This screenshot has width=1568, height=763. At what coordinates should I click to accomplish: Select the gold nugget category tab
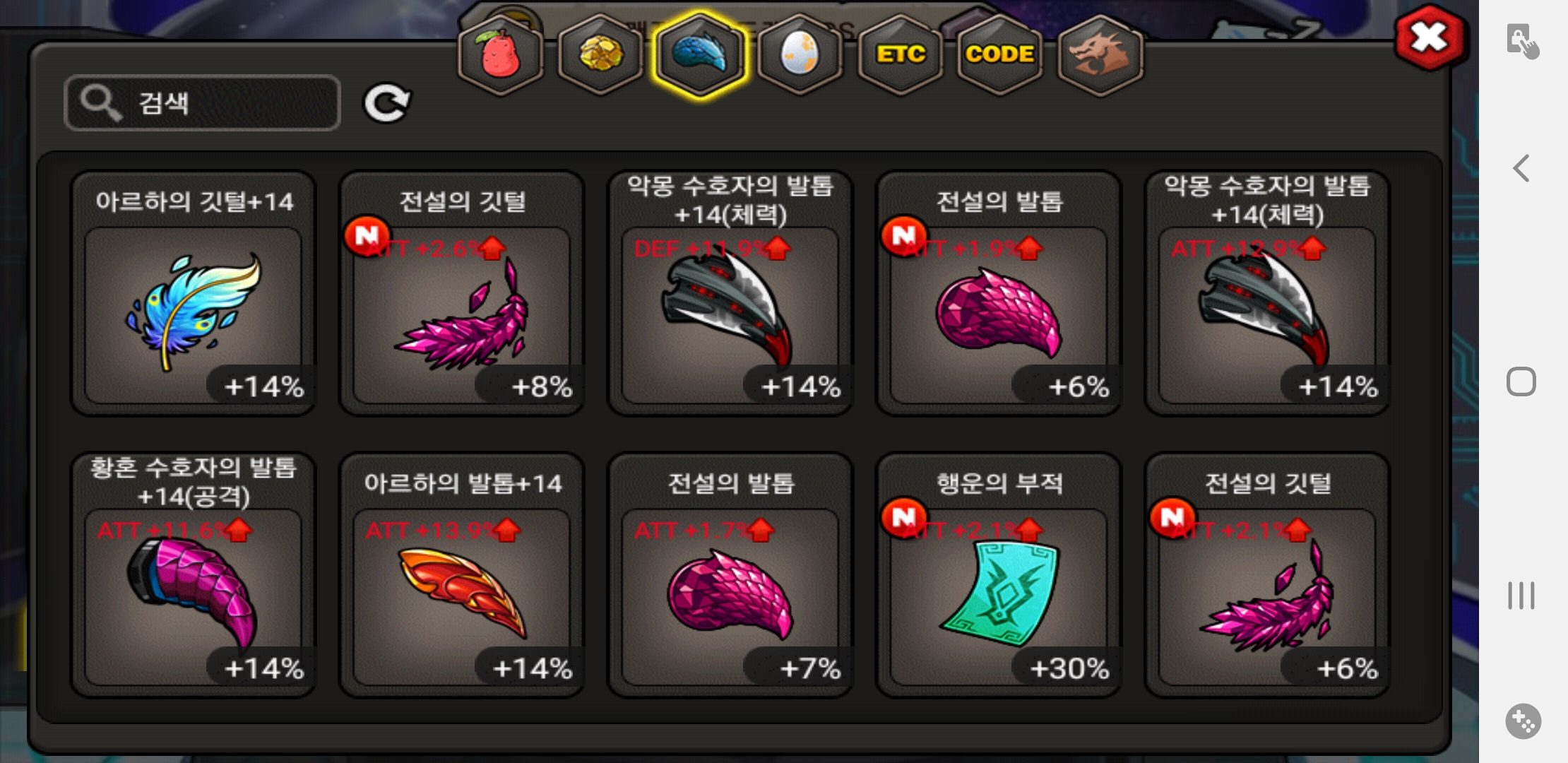(600, 55)
